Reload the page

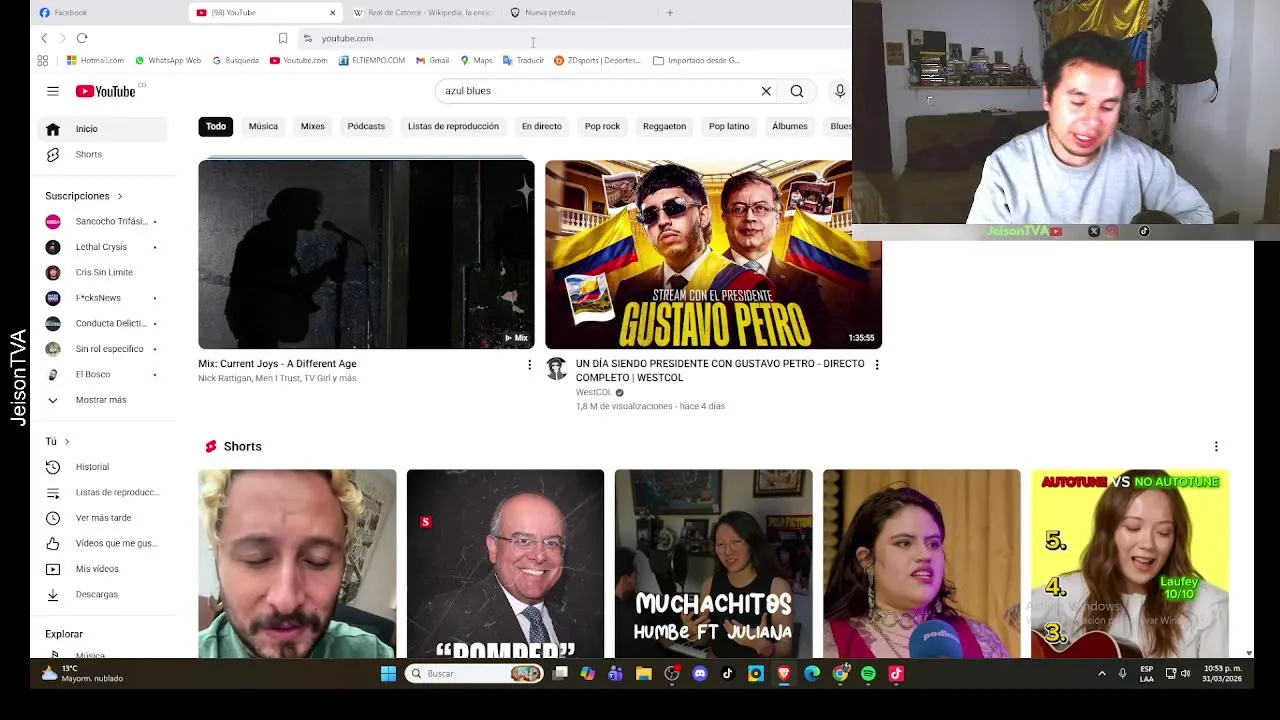[82, 38]
